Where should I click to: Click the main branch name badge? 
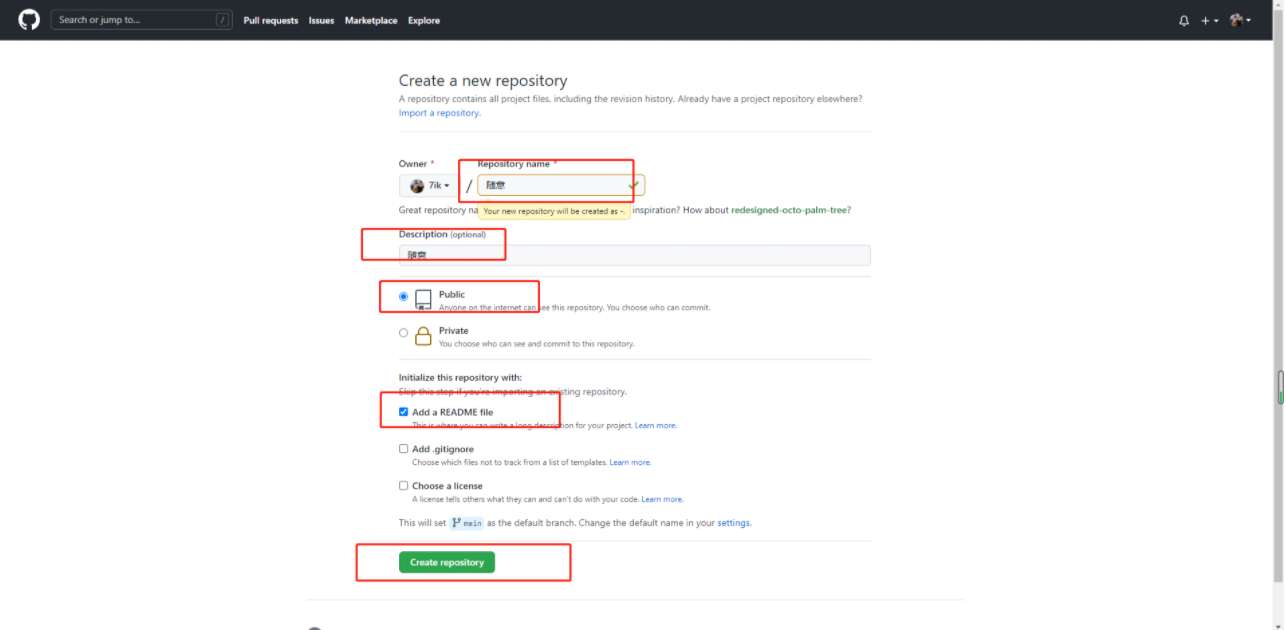click(x=467, y=523)
